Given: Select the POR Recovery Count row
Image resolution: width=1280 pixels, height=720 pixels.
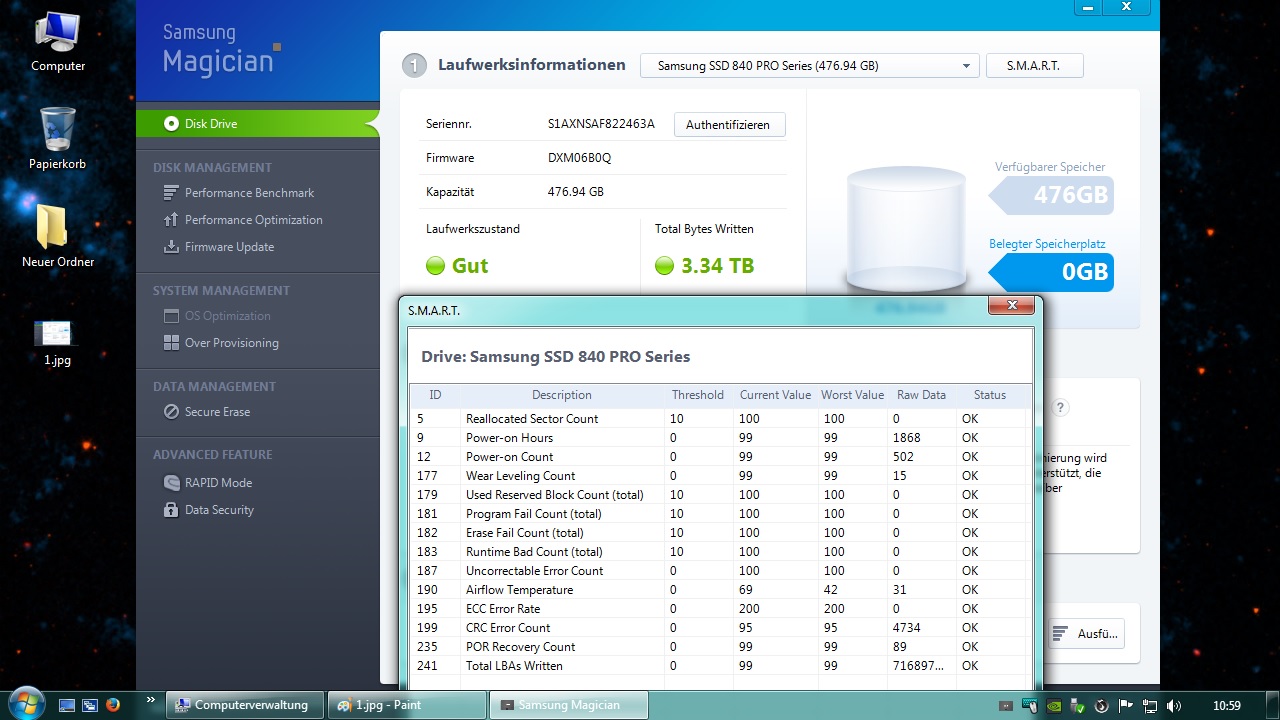Looking at the screenshot, I should tap(718, 647).
